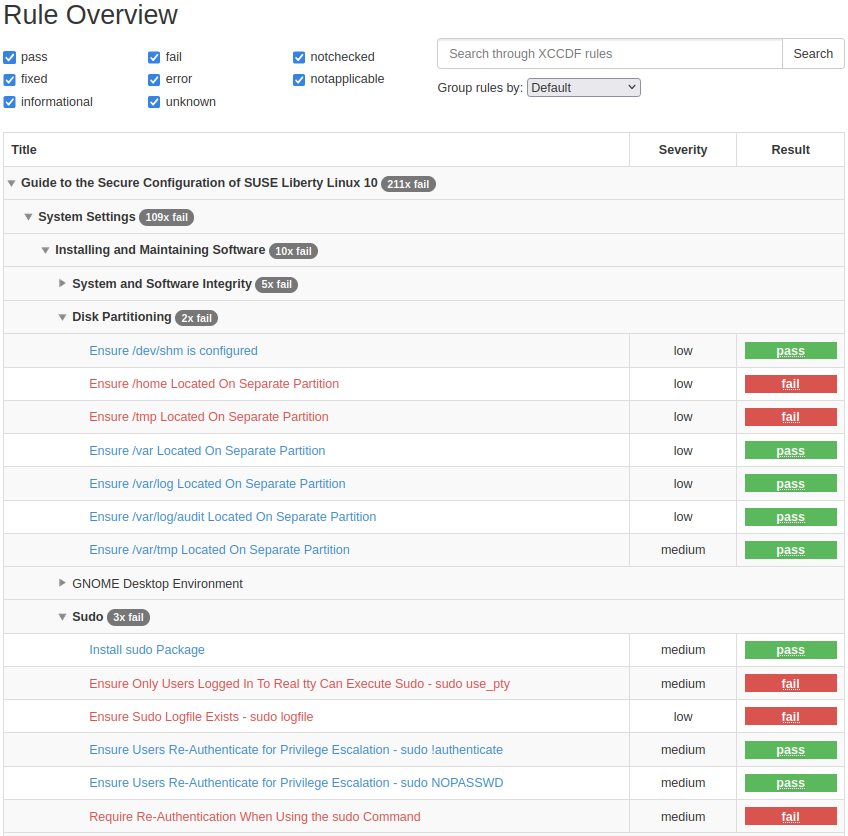Image resolution: width=848 pixels, height=836 pixels.
Task: Click fail result for Require Re-Authentication rule
Action: coord(790,817)
